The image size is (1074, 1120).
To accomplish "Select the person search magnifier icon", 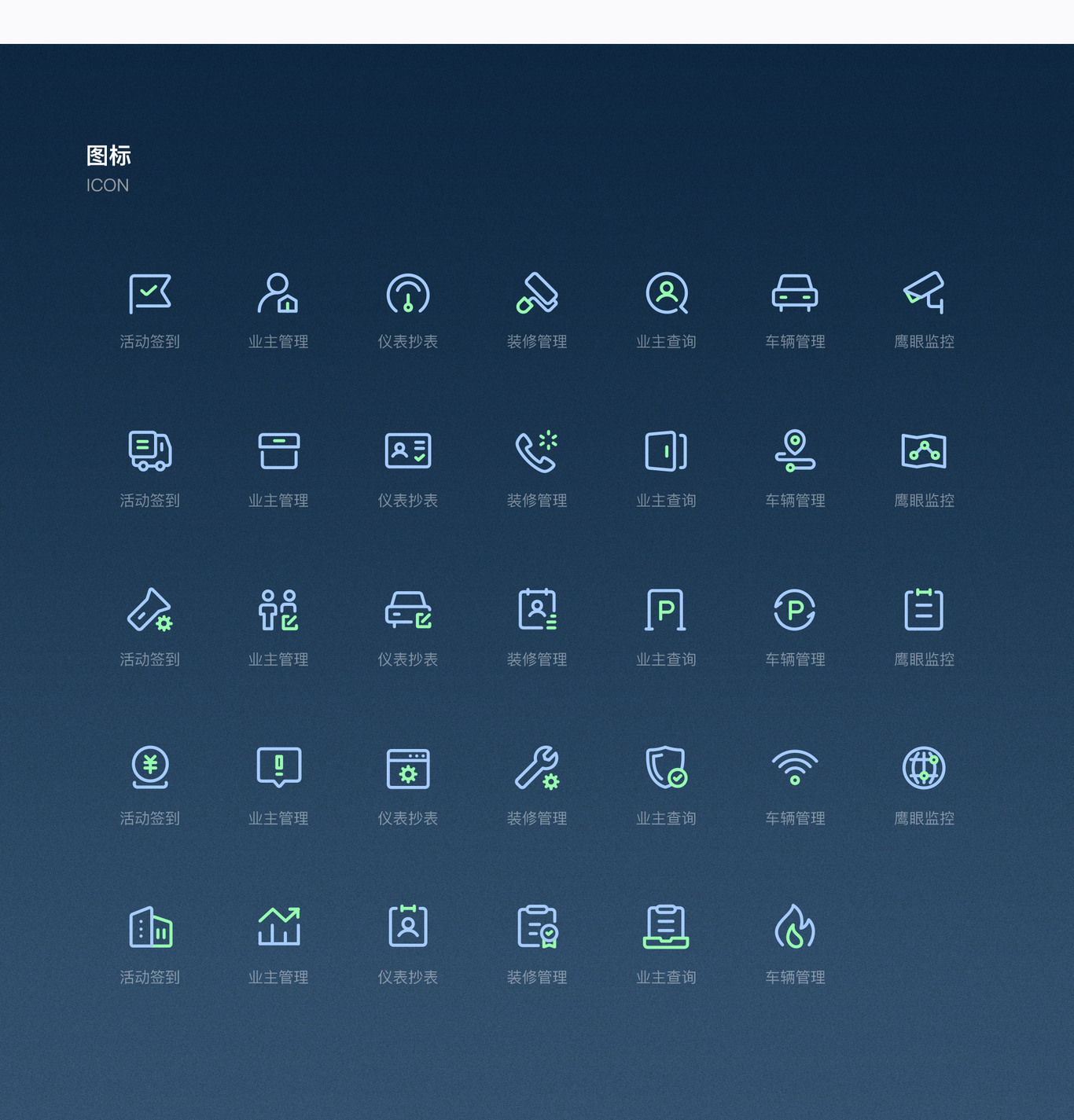I will click(x=667, y=294).
